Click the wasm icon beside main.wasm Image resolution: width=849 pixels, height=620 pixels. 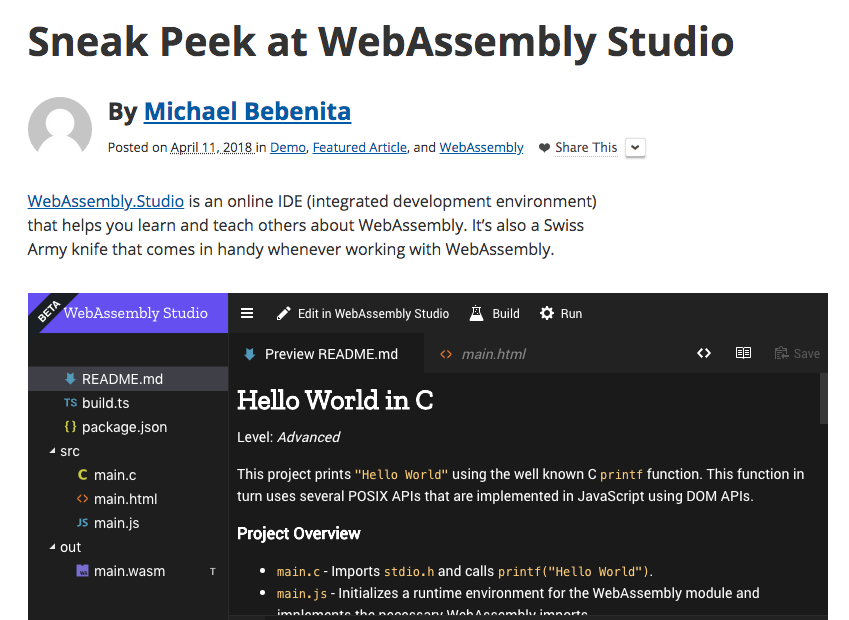pyautogui.click(x=82, y=571)
